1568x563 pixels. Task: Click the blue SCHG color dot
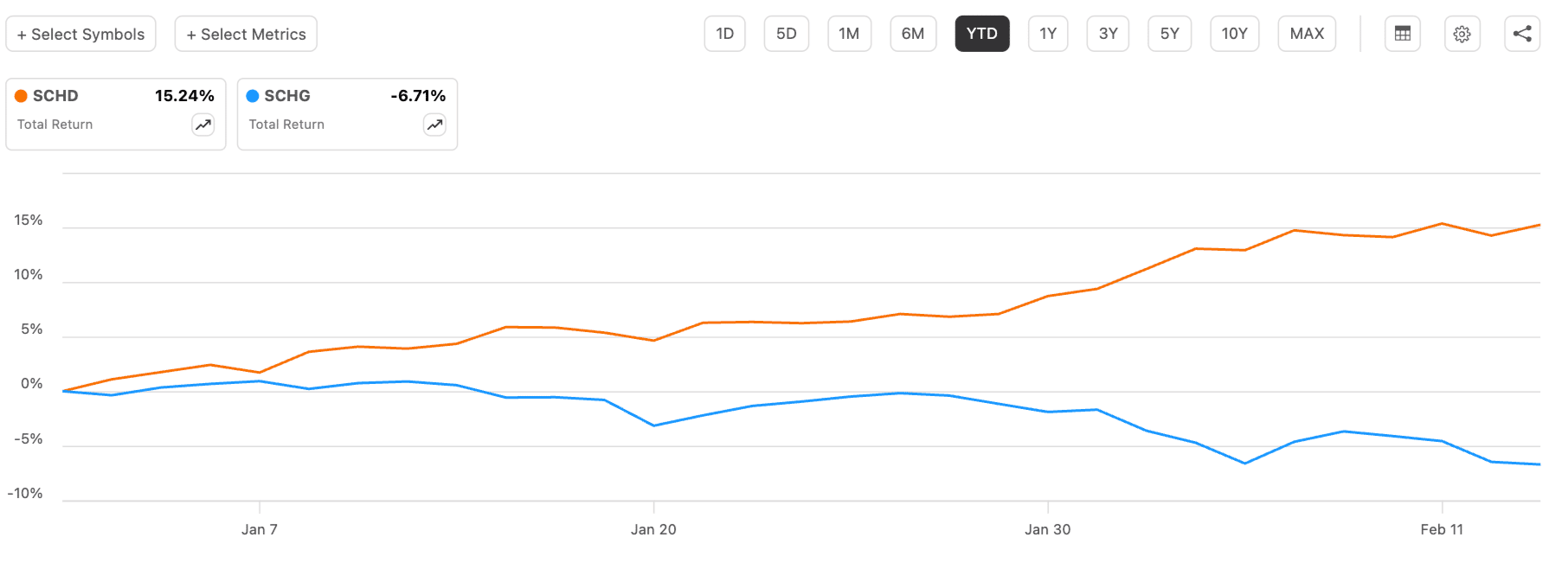[x=253, y=96]
